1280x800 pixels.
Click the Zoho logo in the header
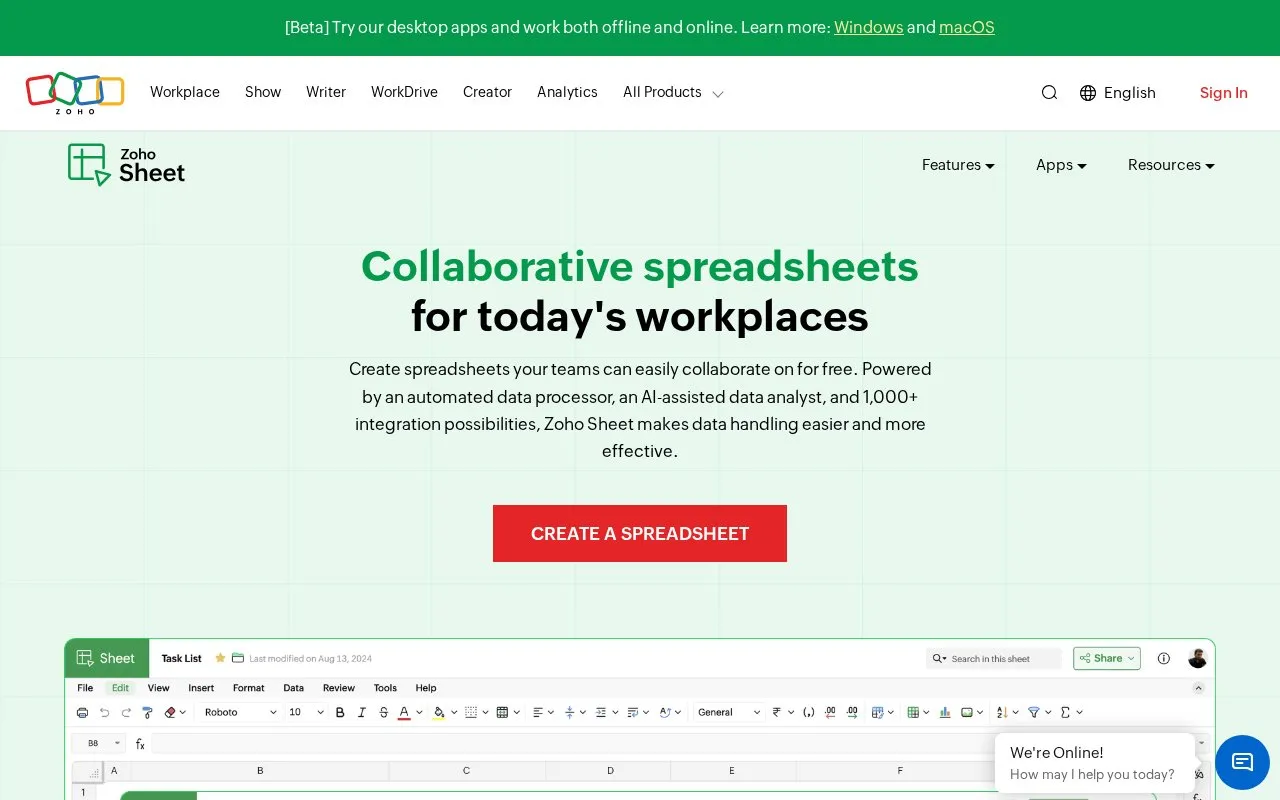coord(75,93)
